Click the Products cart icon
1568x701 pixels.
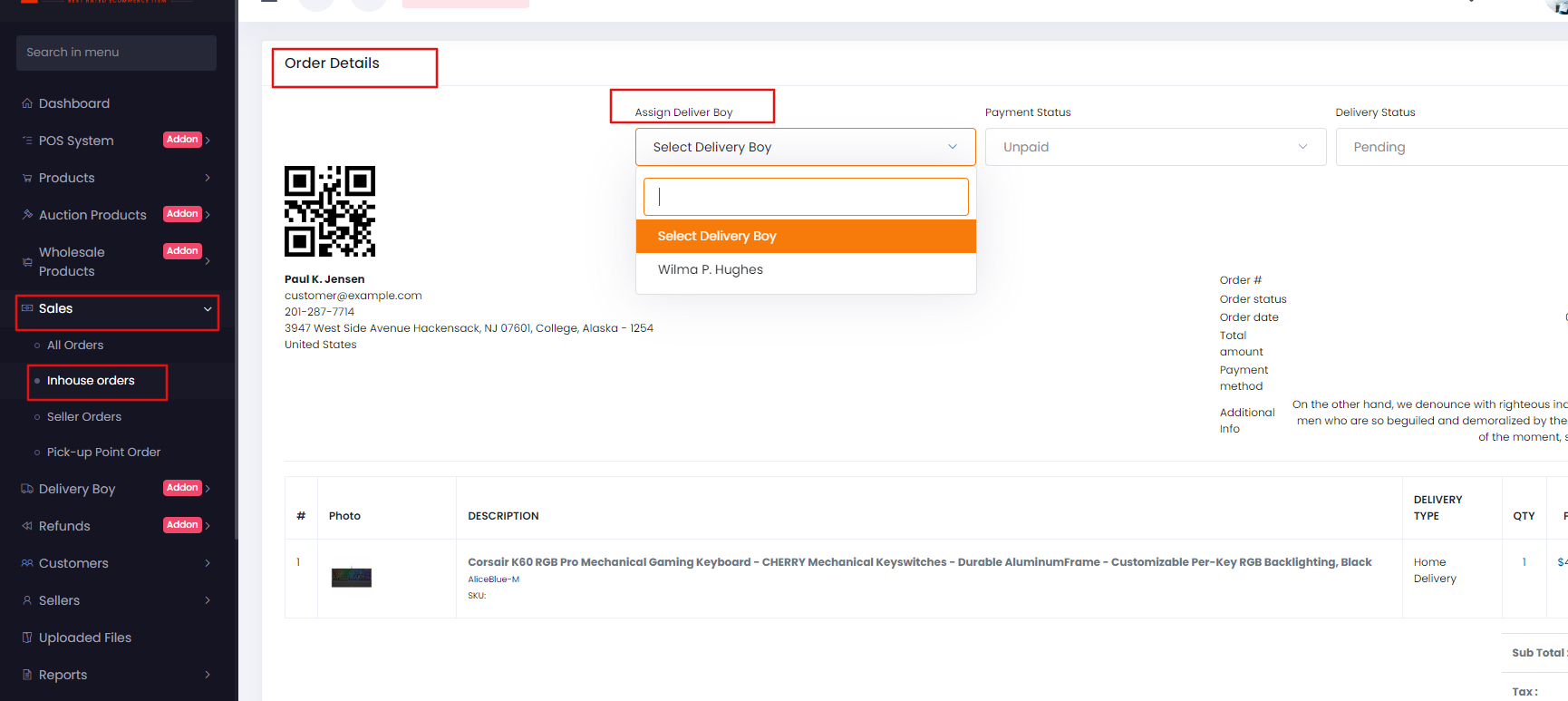(27, 178)
